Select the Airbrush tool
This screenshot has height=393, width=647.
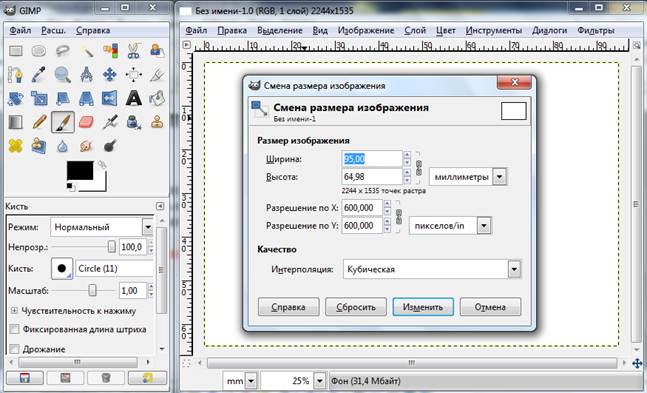point(110,122)
